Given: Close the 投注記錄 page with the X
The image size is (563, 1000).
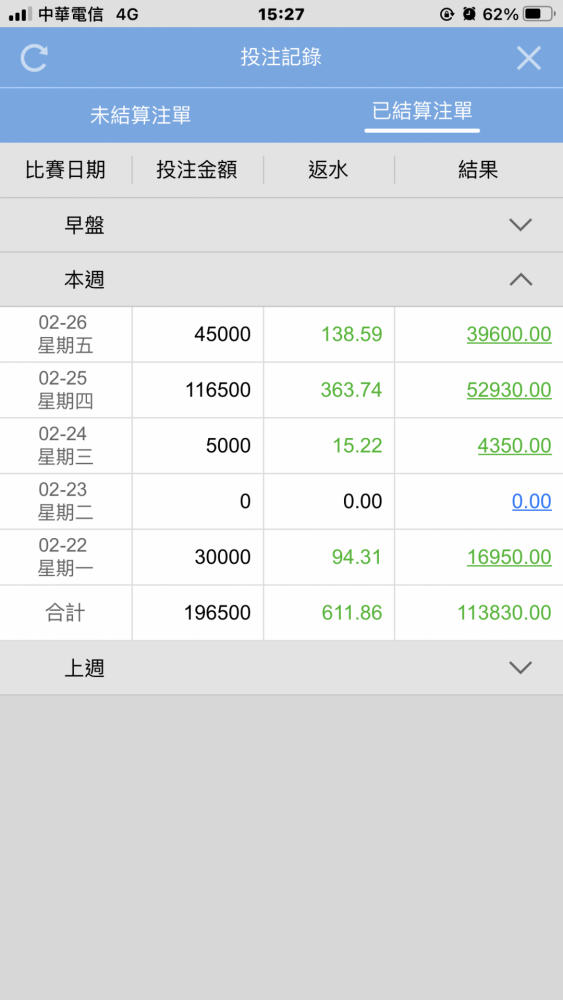Looking at the screenshot, I should [529, 58].
